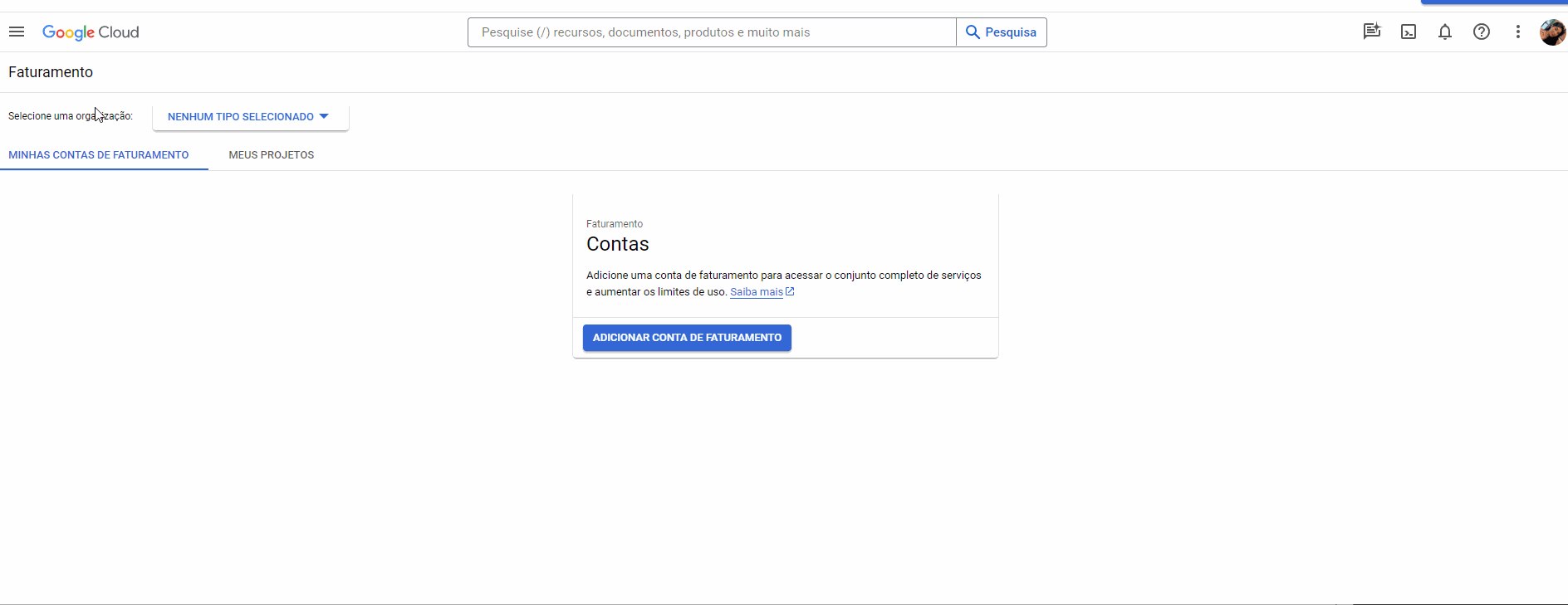Click the Contas card heading
1568x605 pixels.
(618, 244)
